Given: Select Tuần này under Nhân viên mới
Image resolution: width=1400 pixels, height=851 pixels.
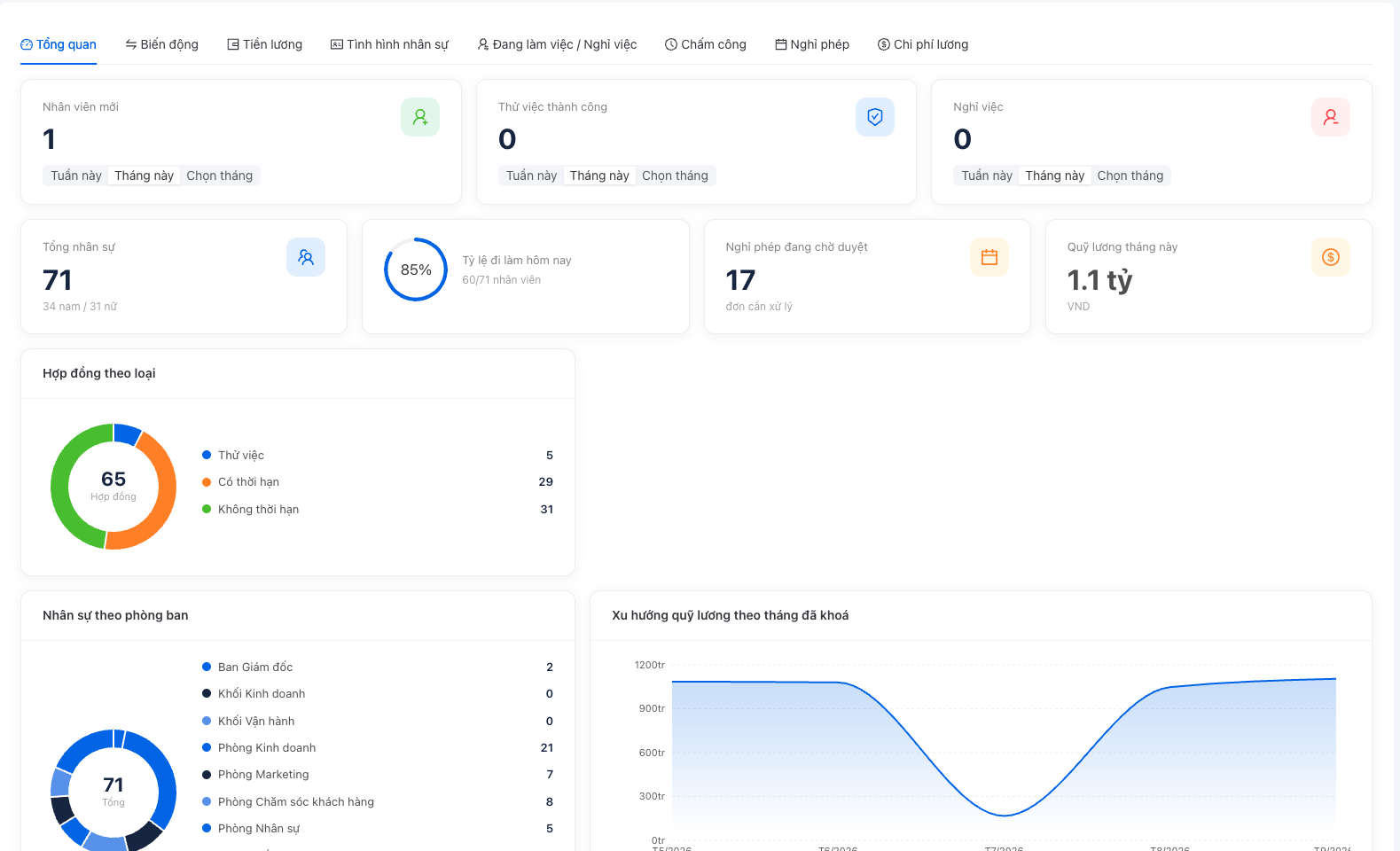Looking at the screenshot, I should tap(76, 176).
